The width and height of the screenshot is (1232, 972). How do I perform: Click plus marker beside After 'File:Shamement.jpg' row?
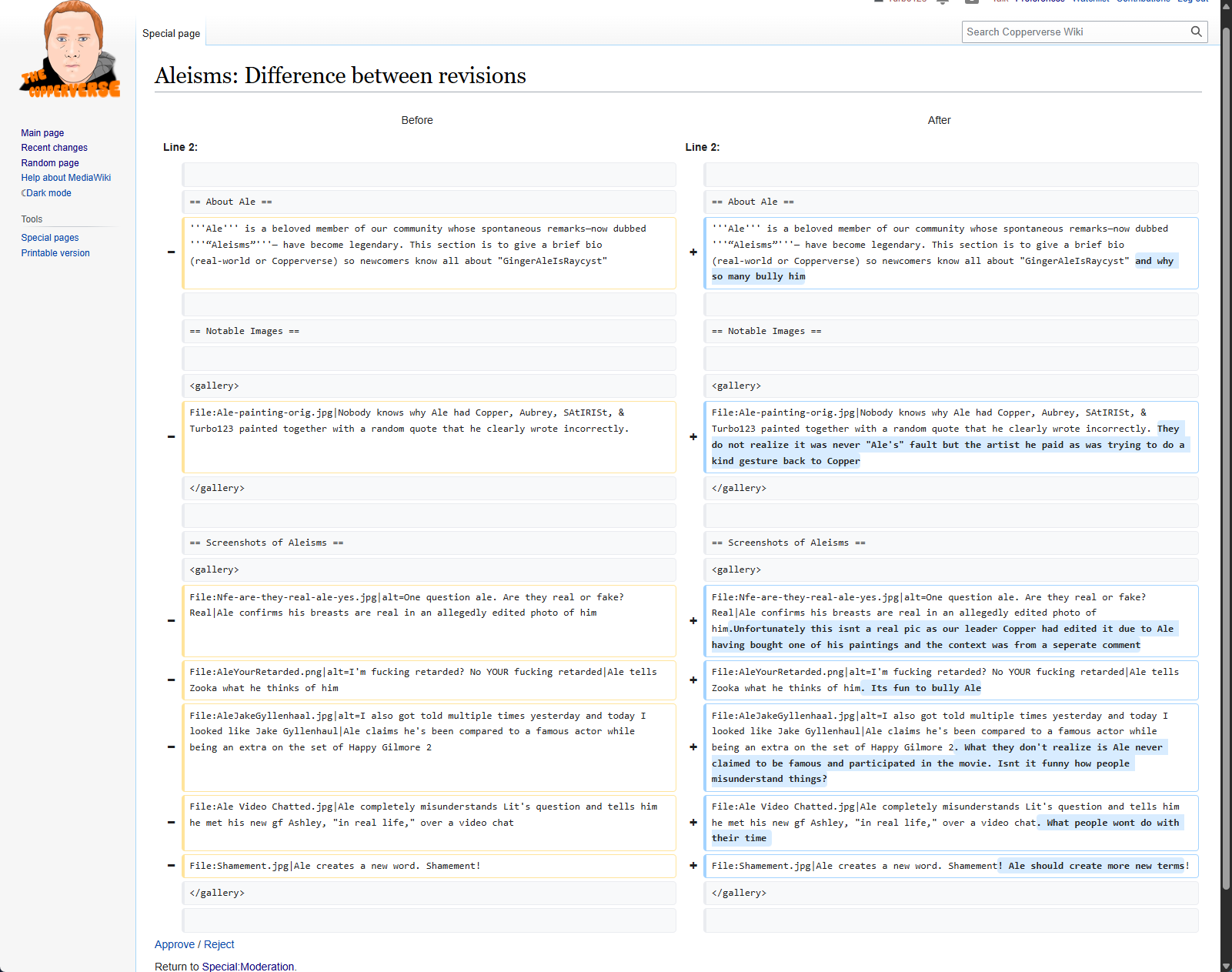(x=693, y=866)
